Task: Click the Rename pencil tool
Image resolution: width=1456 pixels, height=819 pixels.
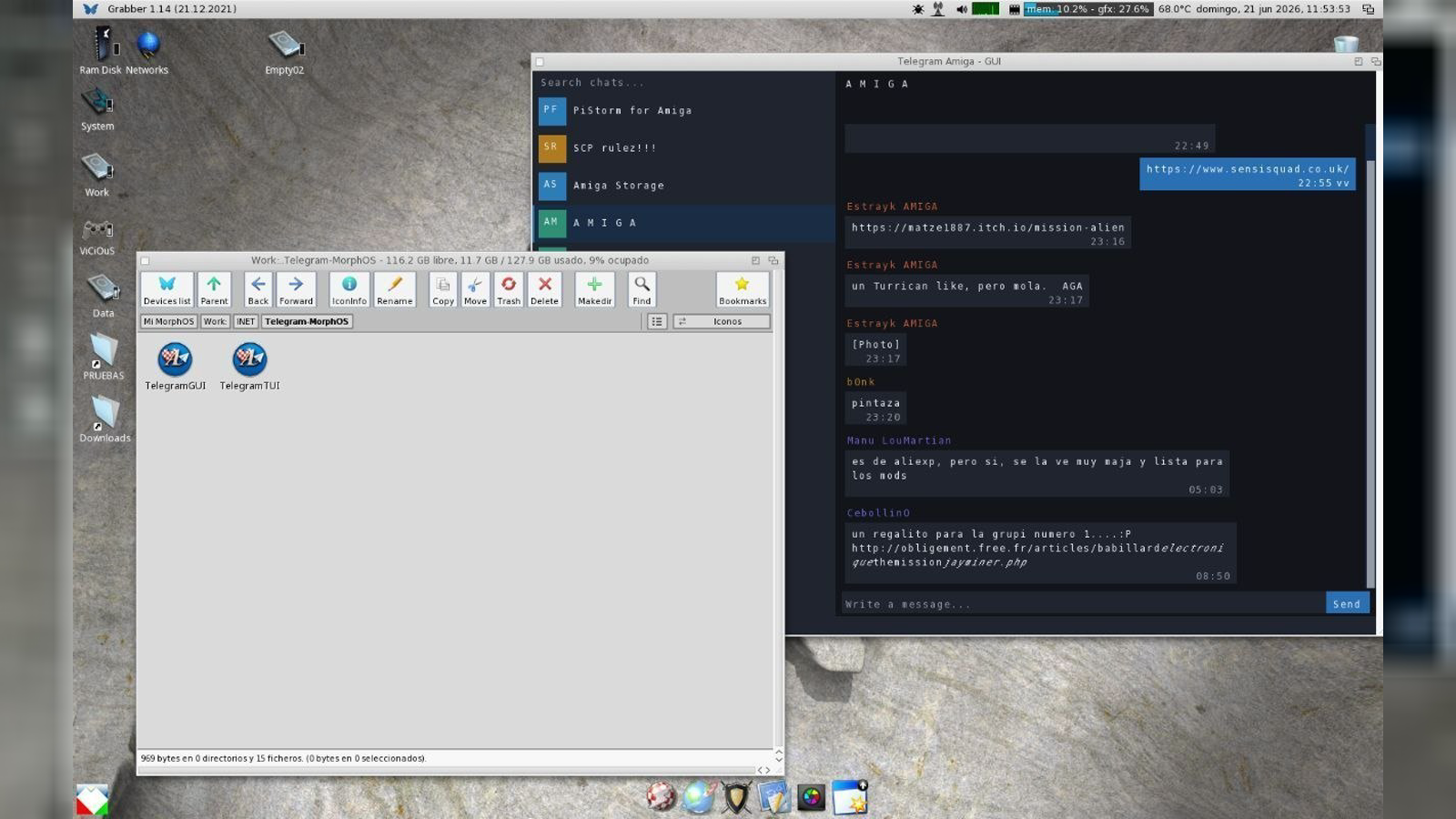Action: tap(395, 289)
